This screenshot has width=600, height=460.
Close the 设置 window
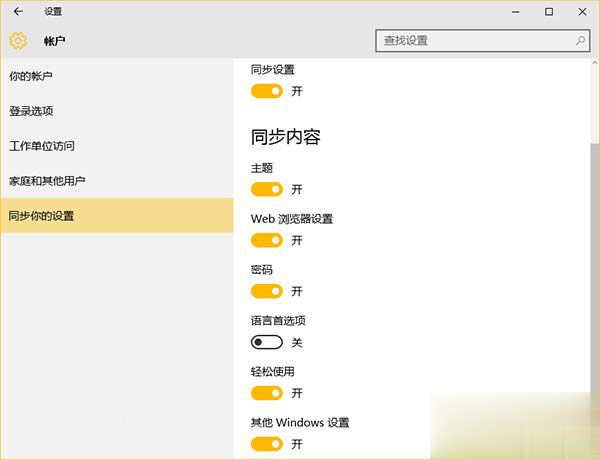click(582, 12)
